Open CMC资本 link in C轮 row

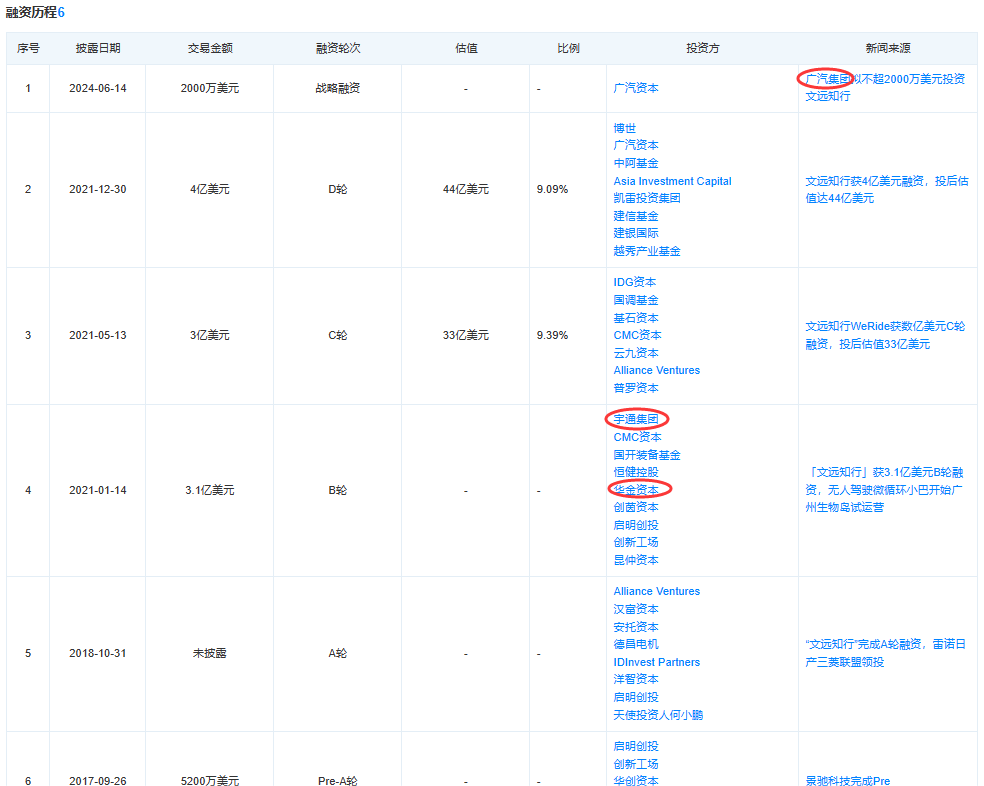click(637, 335)
